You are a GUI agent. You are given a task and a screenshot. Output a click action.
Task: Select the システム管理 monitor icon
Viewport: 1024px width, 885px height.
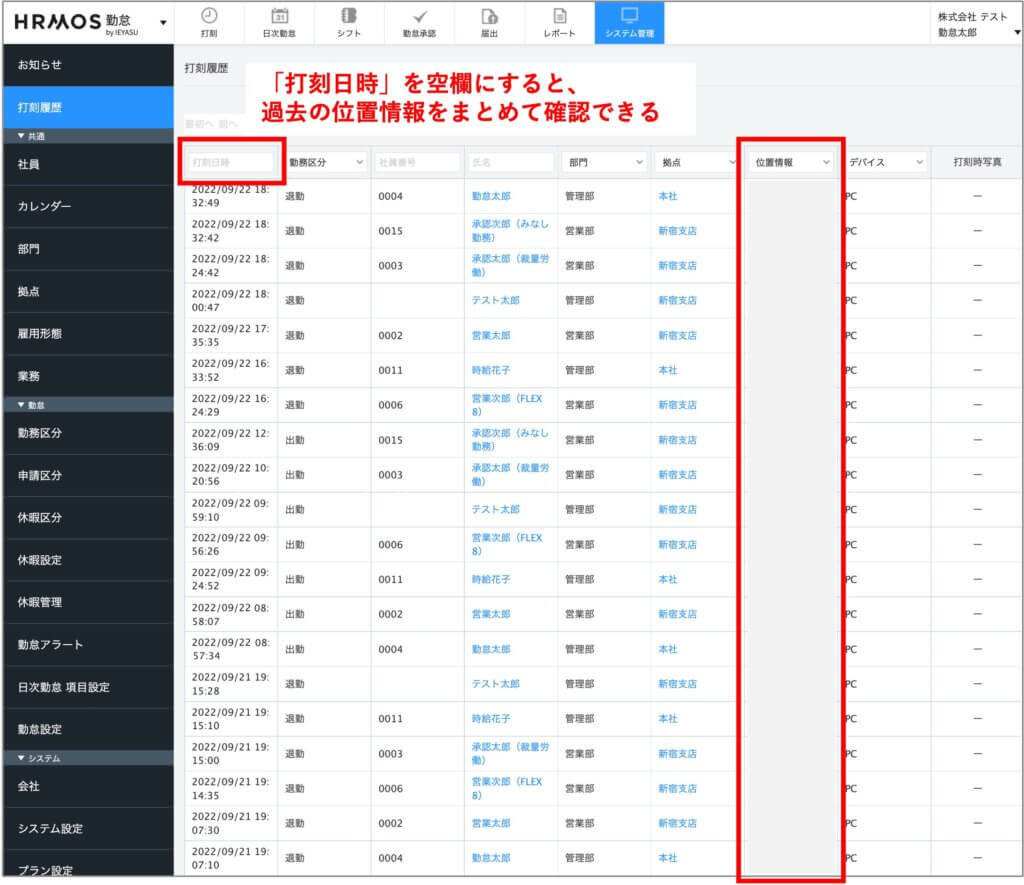pyautogui.click(x=629, y=22)
